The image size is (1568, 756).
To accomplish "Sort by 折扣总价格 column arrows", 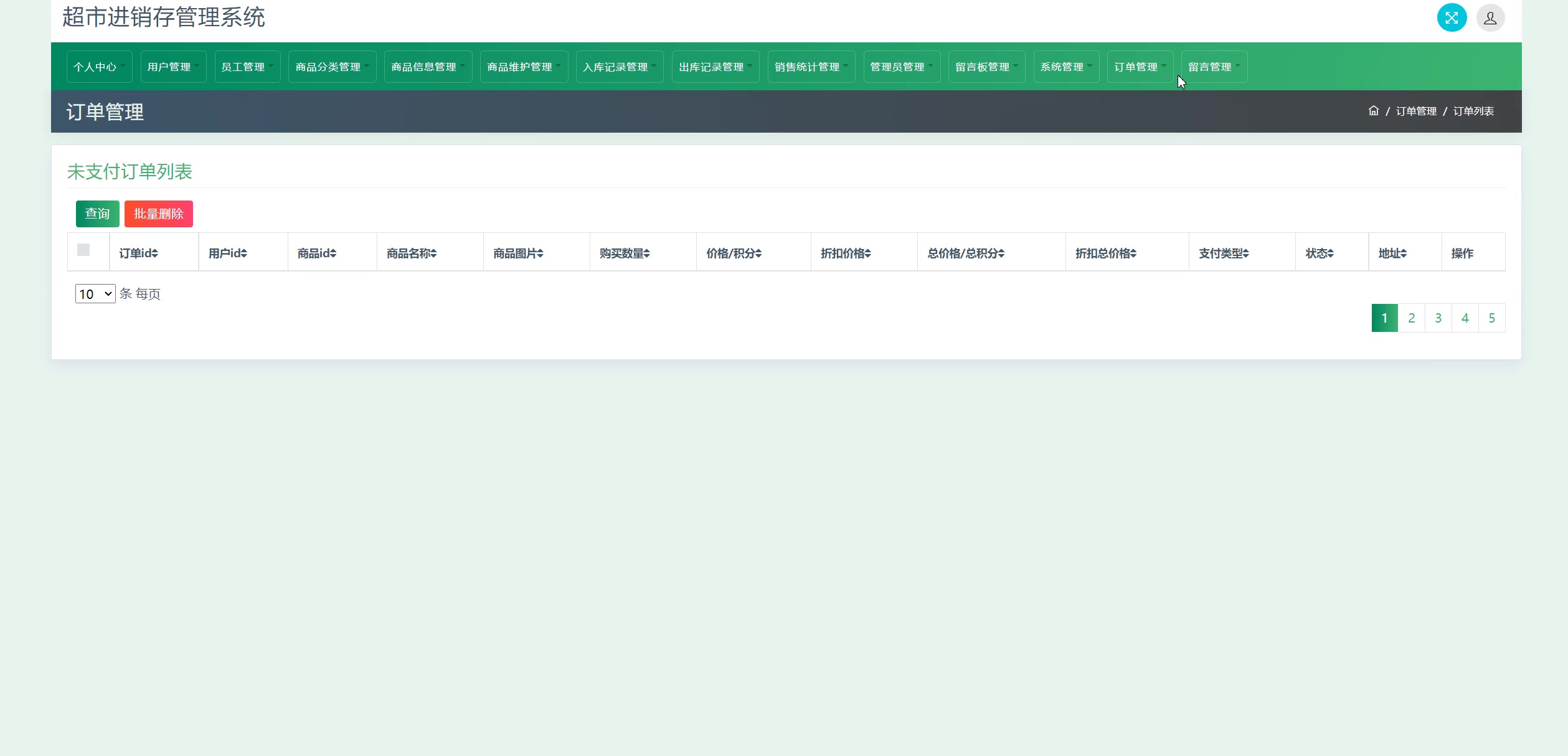I will coord(1133,253).
